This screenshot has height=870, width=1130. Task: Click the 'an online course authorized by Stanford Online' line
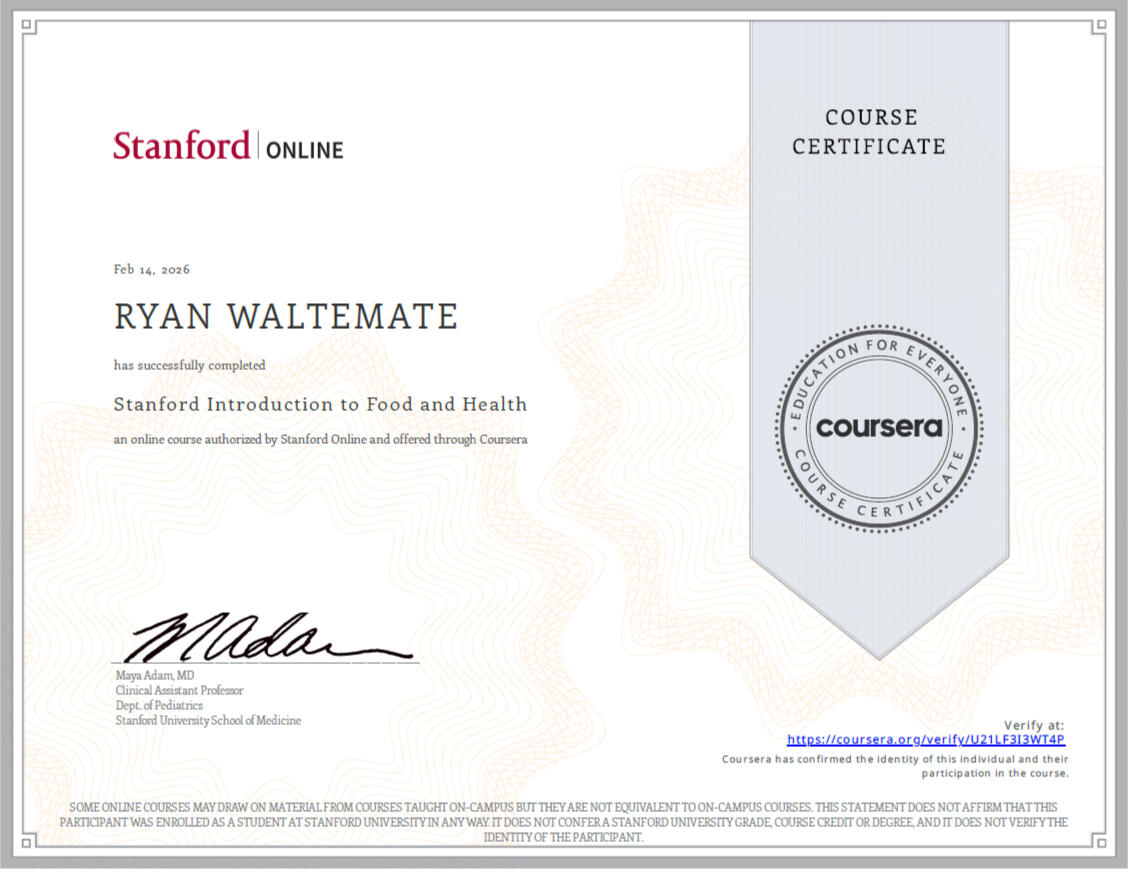point(321,440)
